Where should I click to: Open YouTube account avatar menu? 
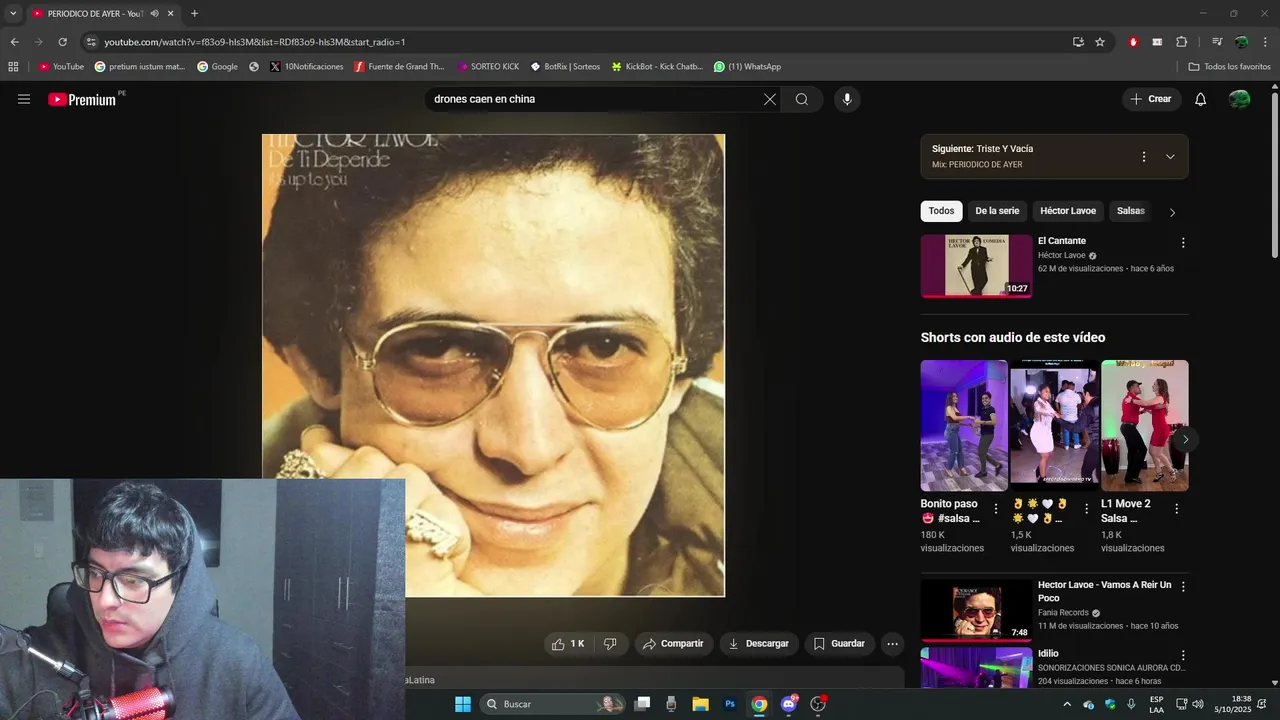point(1239,99)
